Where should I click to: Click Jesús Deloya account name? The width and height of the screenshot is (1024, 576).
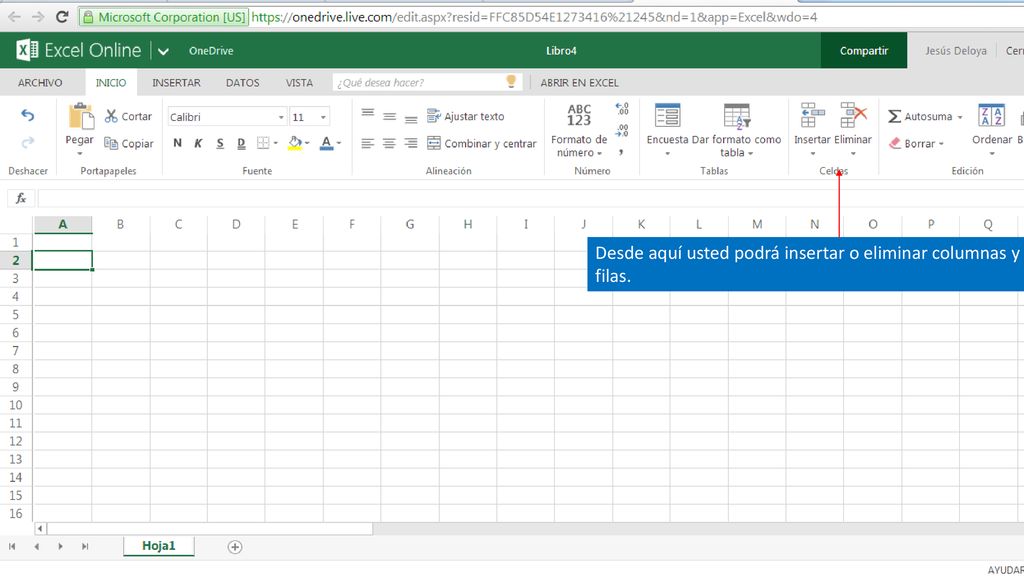(x=955, y=50)
